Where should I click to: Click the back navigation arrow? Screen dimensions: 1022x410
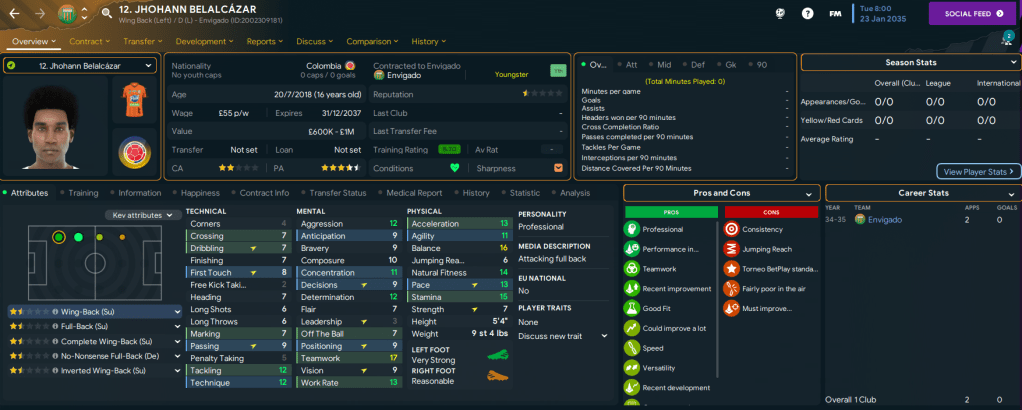[15, 14]
